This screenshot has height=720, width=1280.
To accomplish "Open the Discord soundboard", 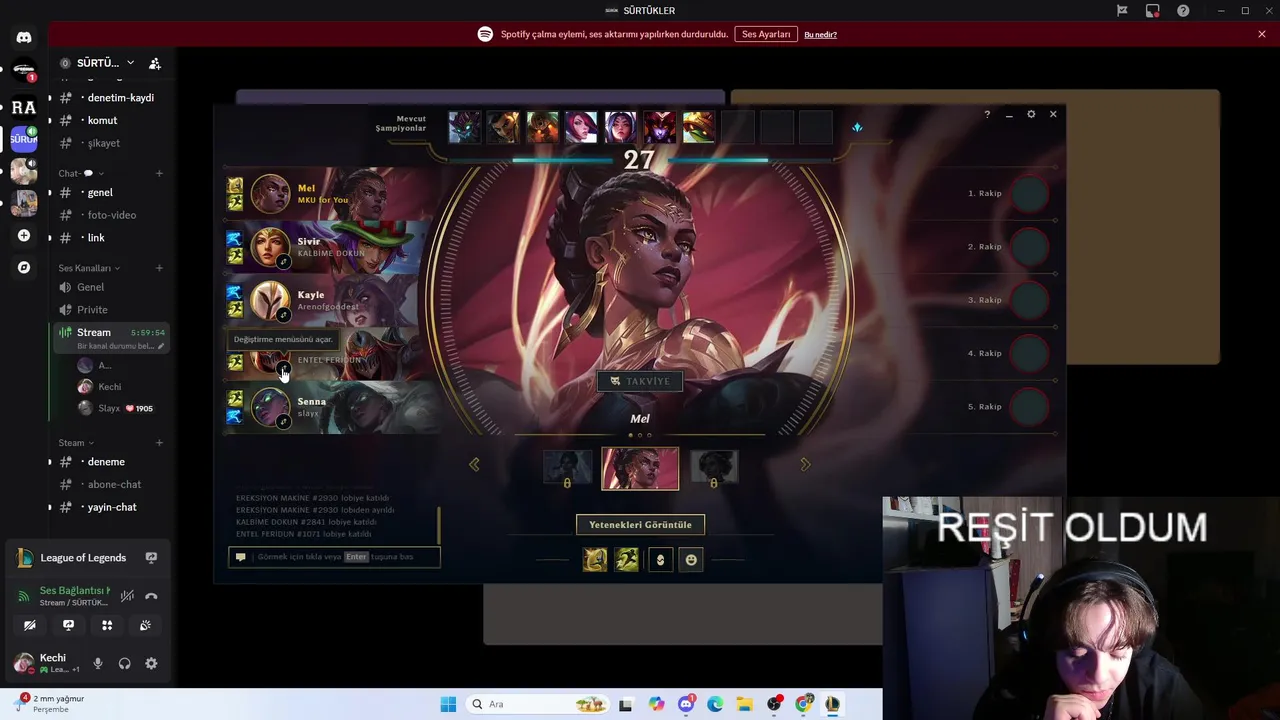I will 145,625.
